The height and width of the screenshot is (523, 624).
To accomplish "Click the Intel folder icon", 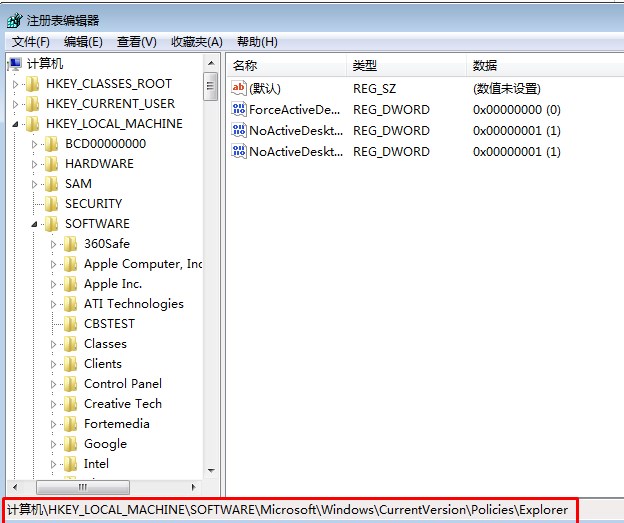I will [x=70, y=464].
